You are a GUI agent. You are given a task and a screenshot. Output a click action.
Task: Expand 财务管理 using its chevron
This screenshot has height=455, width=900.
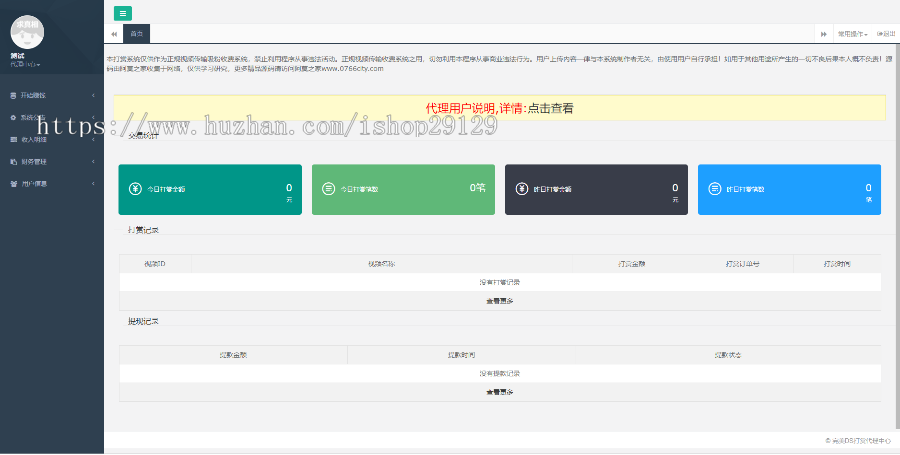94,162
